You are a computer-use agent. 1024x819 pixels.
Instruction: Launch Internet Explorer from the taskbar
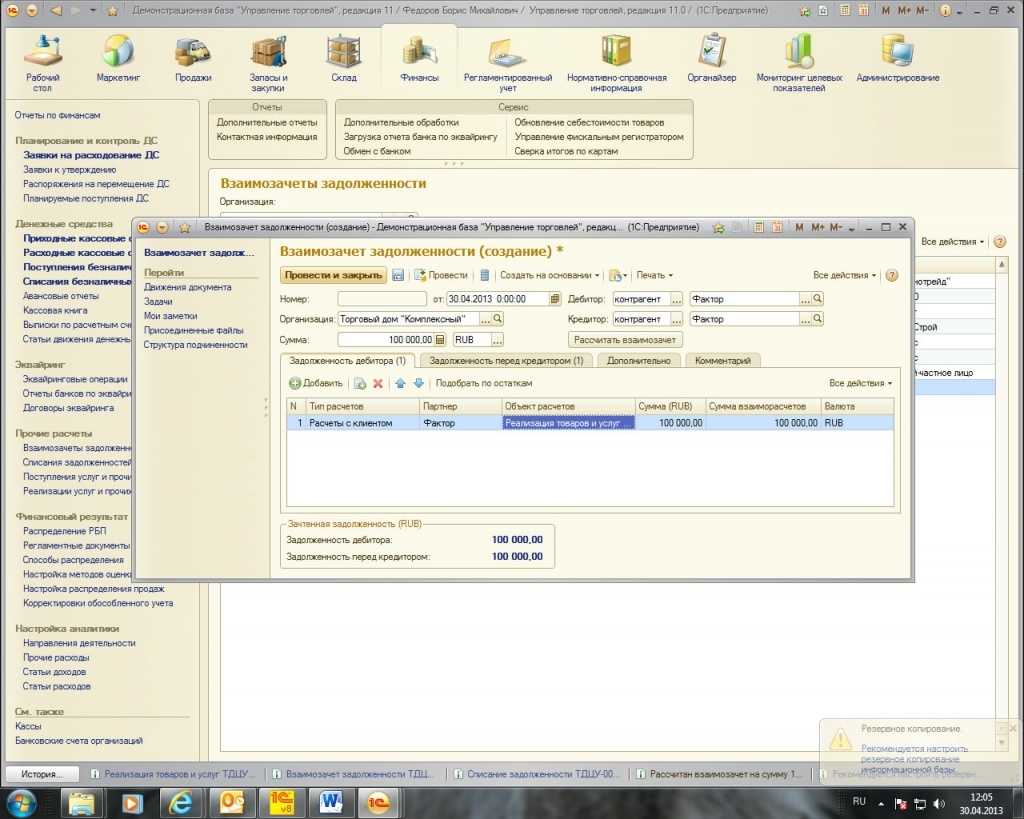click(182, 802)
